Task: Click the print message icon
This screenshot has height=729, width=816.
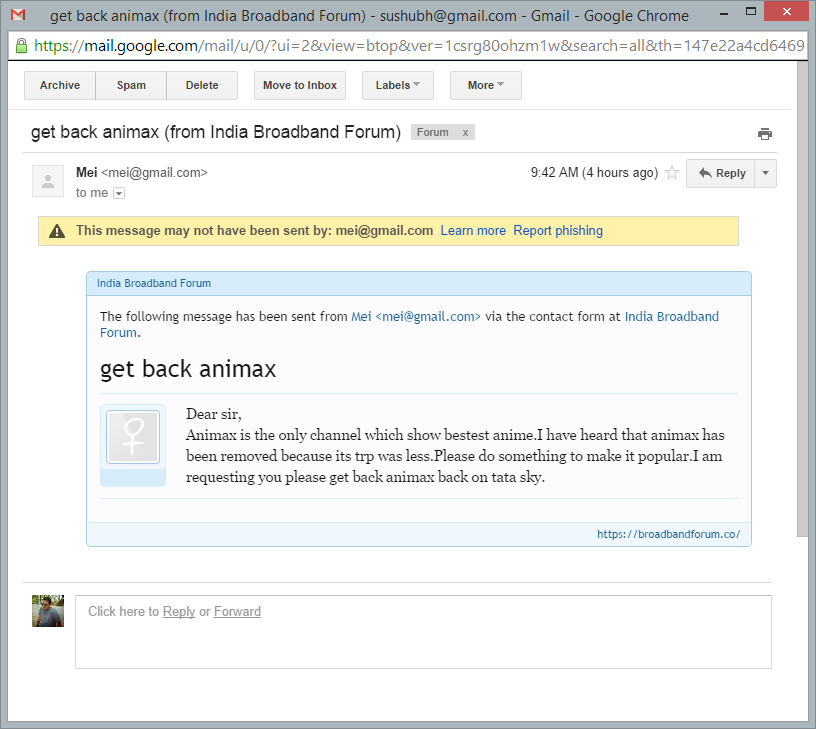Action: click(765, 134)
